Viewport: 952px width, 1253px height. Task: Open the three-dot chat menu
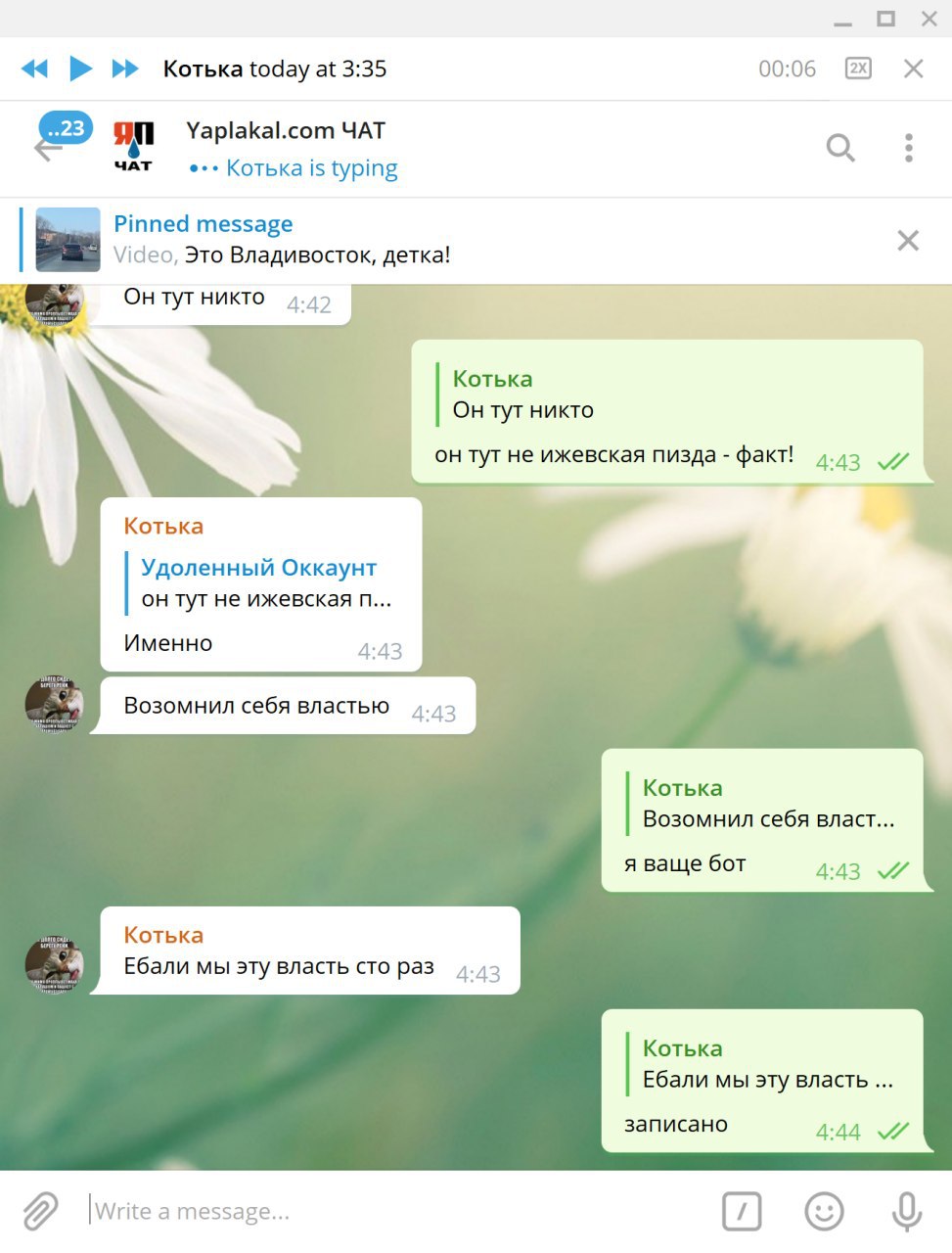click(x=909, y=148)
